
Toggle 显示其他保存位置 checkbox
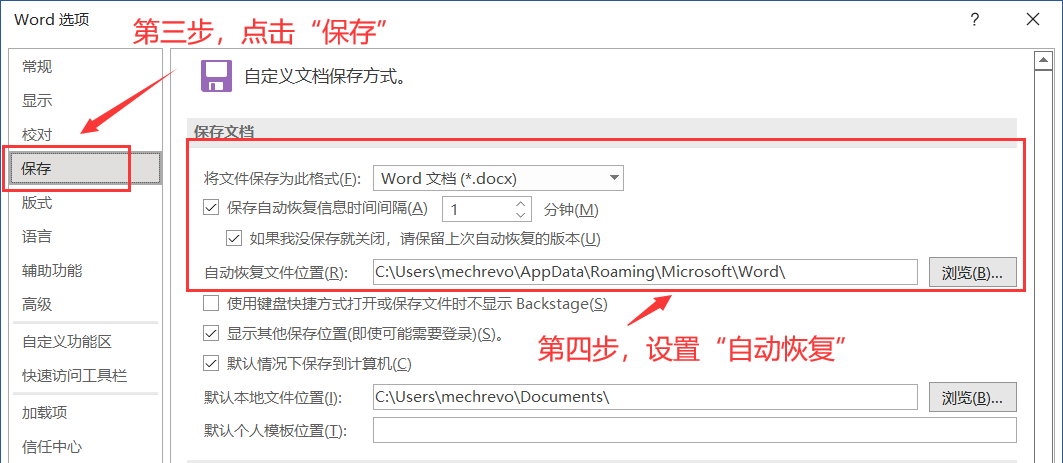pyautogui.click(x=211, y=333)
